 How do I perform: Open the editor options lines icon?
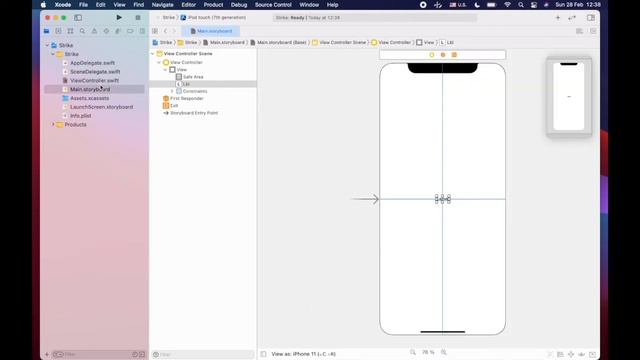tap(579, 31)
